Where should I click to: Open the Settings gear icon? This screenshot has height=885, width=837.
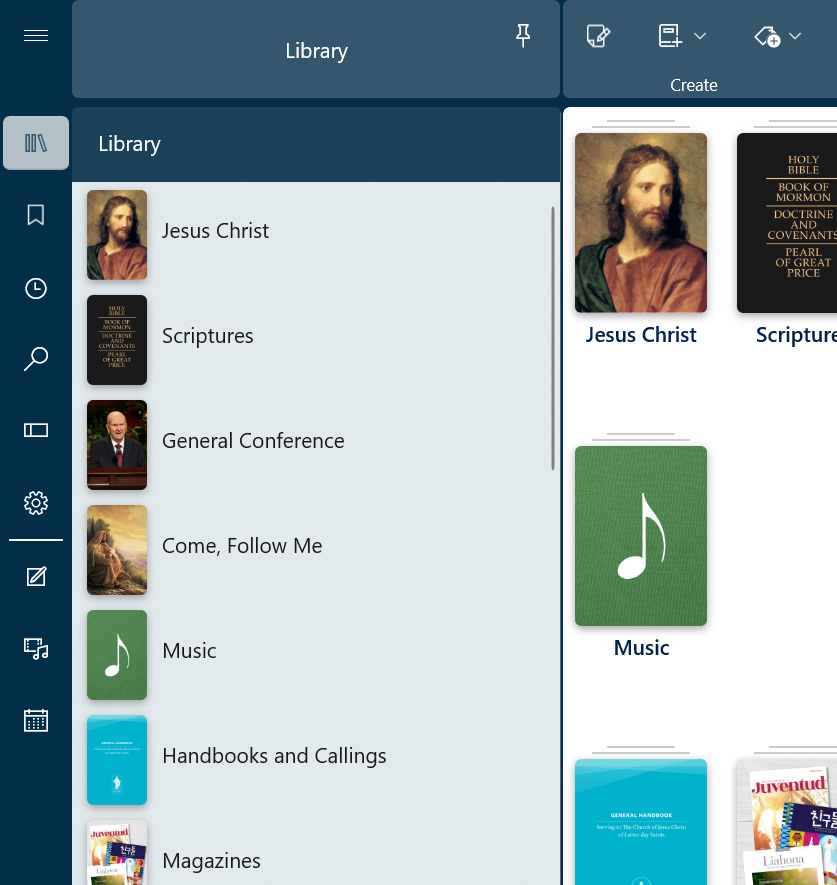[x=36, y=502]
